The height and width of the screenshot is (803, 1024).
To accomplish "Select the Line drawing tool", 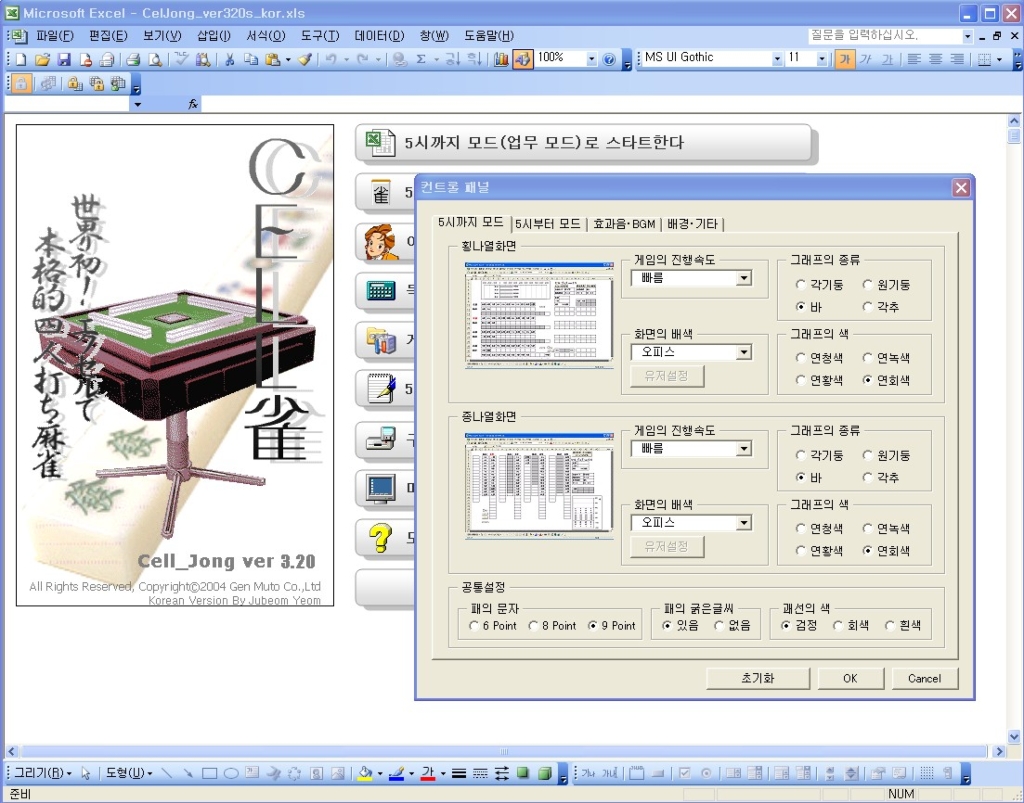I will [x=167, y=774].
